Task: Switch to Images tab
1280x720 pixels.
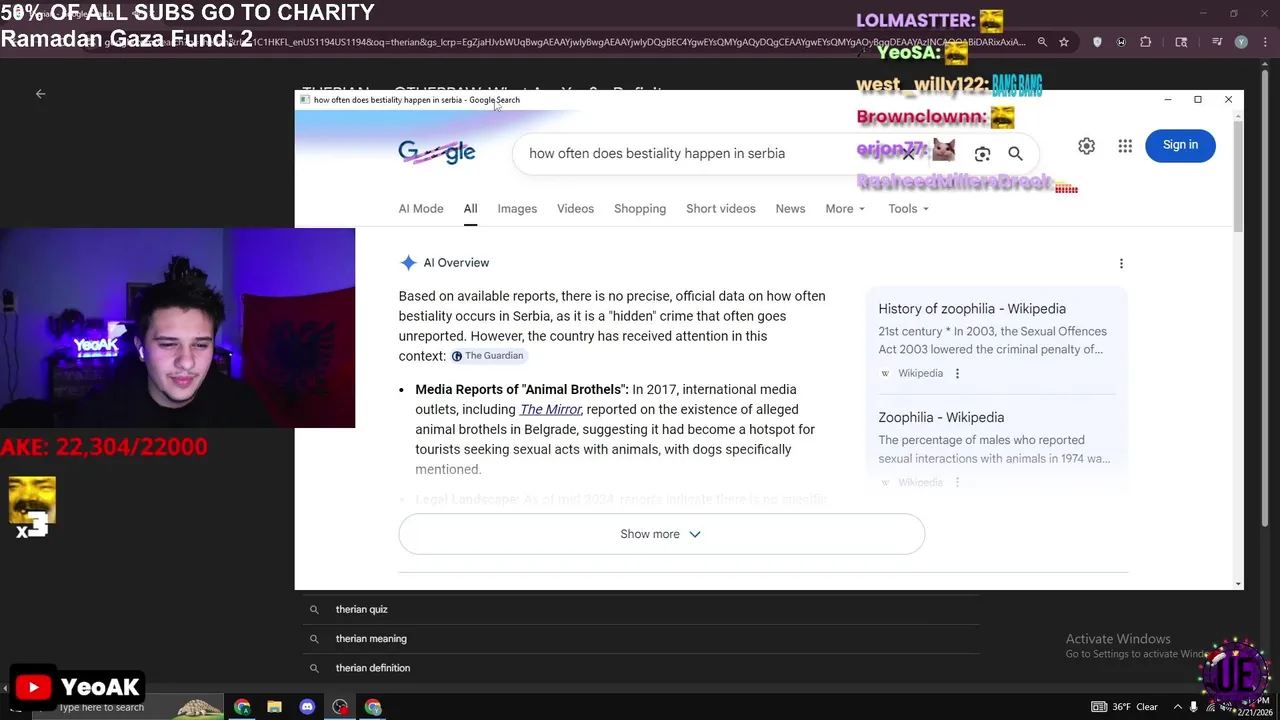Action: point(517,209)
